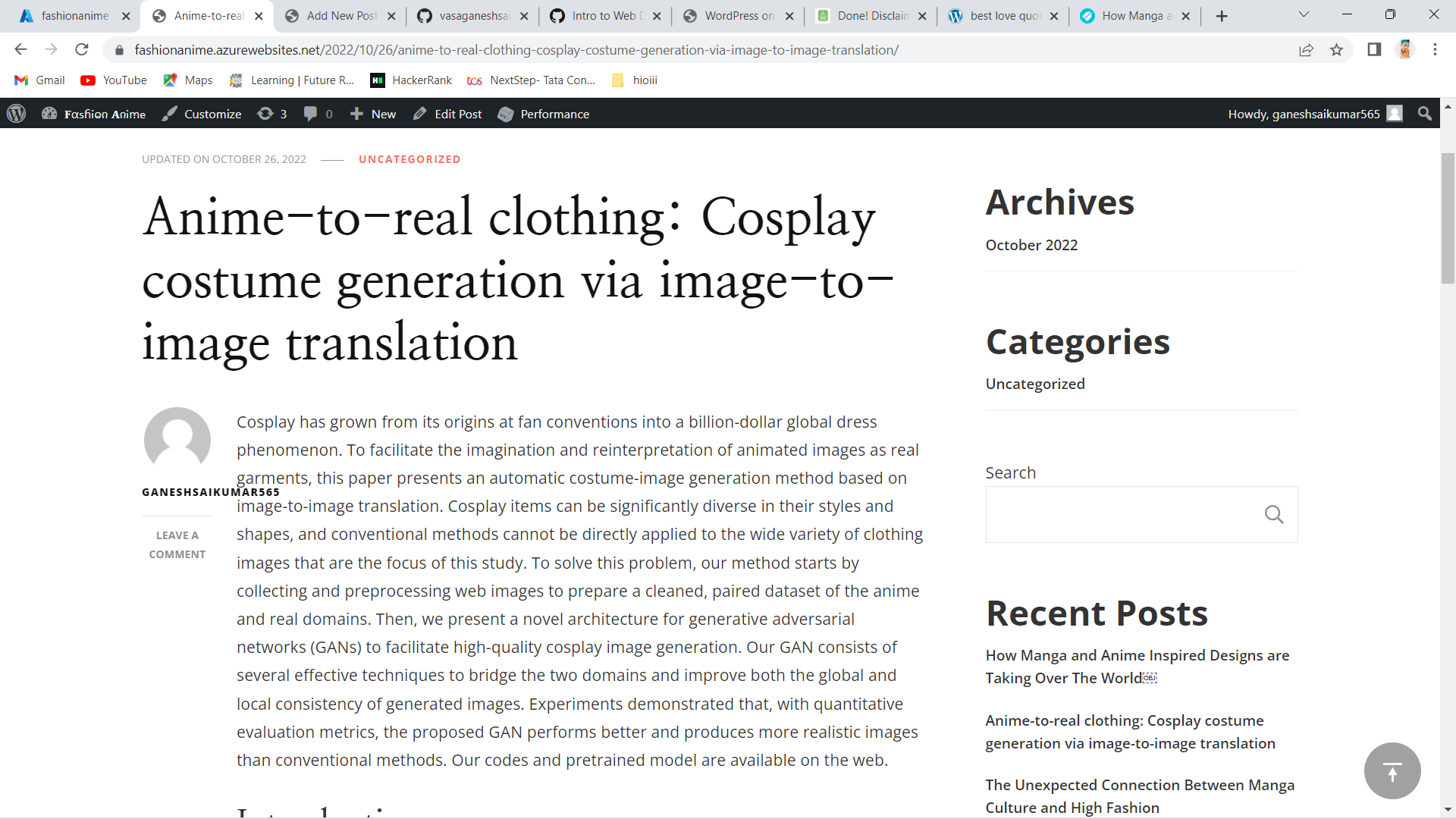Click the comments bubble icon showing 0

(311, 114)
